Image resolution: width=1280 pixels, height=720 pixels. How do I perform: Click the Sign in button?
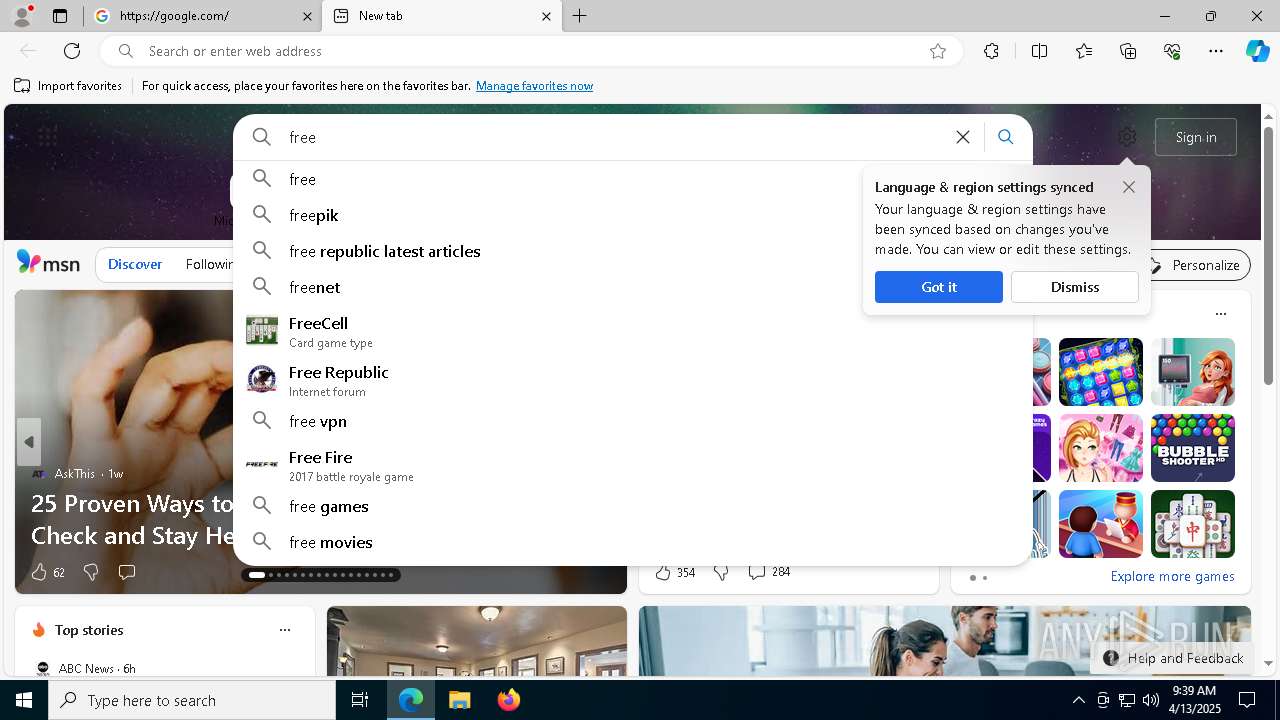click(1196, 137)
